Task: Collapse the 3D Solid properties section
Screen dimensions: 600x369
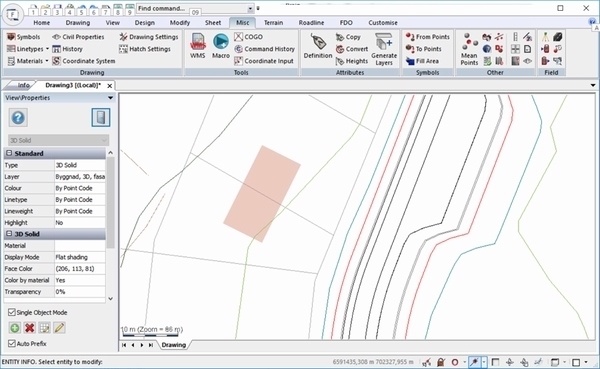Action: click(9, 233)
